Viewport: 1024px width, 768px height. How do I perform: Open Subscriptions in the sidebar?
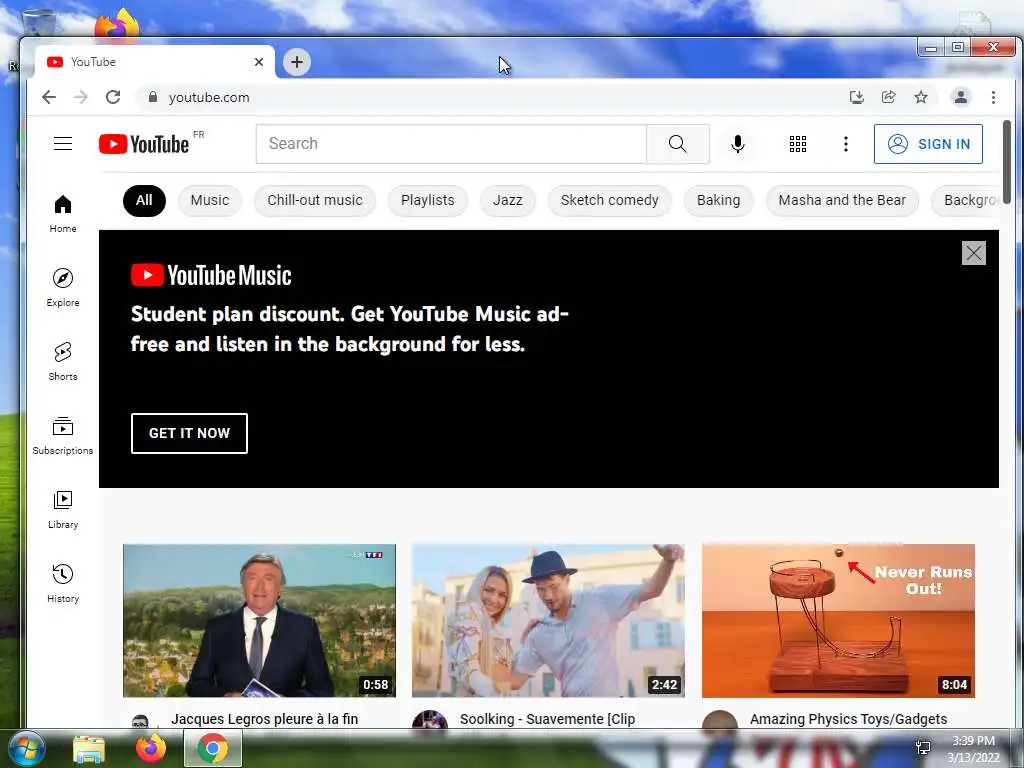63,436
